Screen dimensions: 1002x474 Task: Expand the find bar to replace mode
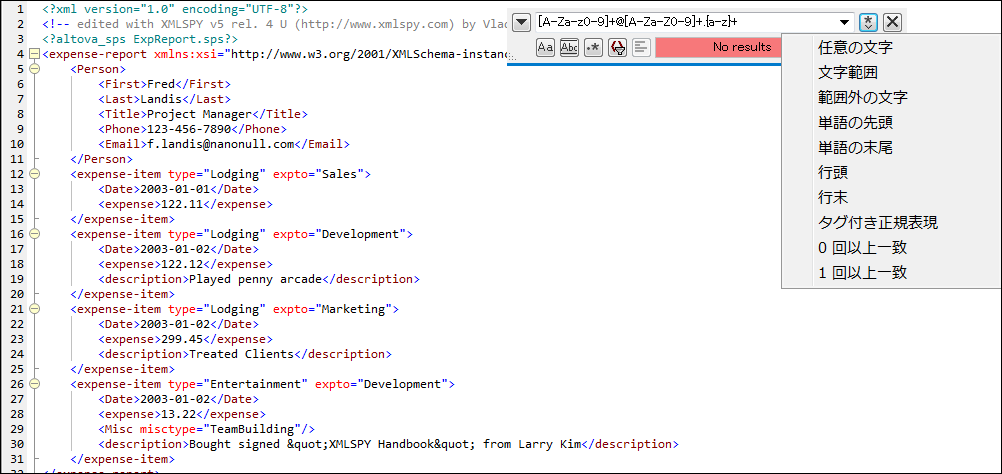coord(521,22)
